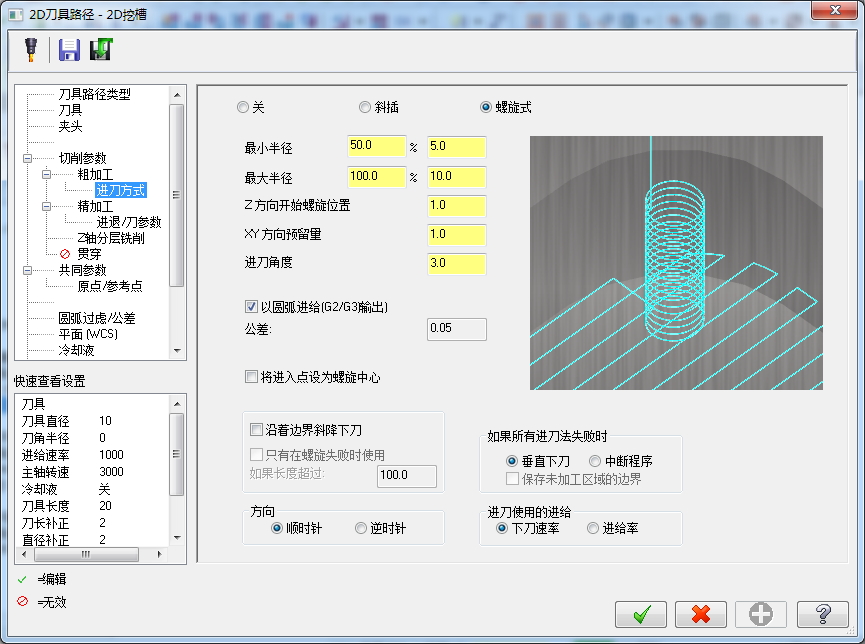
Task: Click the 进刀角度 value field
Action: tap(455, 264)
